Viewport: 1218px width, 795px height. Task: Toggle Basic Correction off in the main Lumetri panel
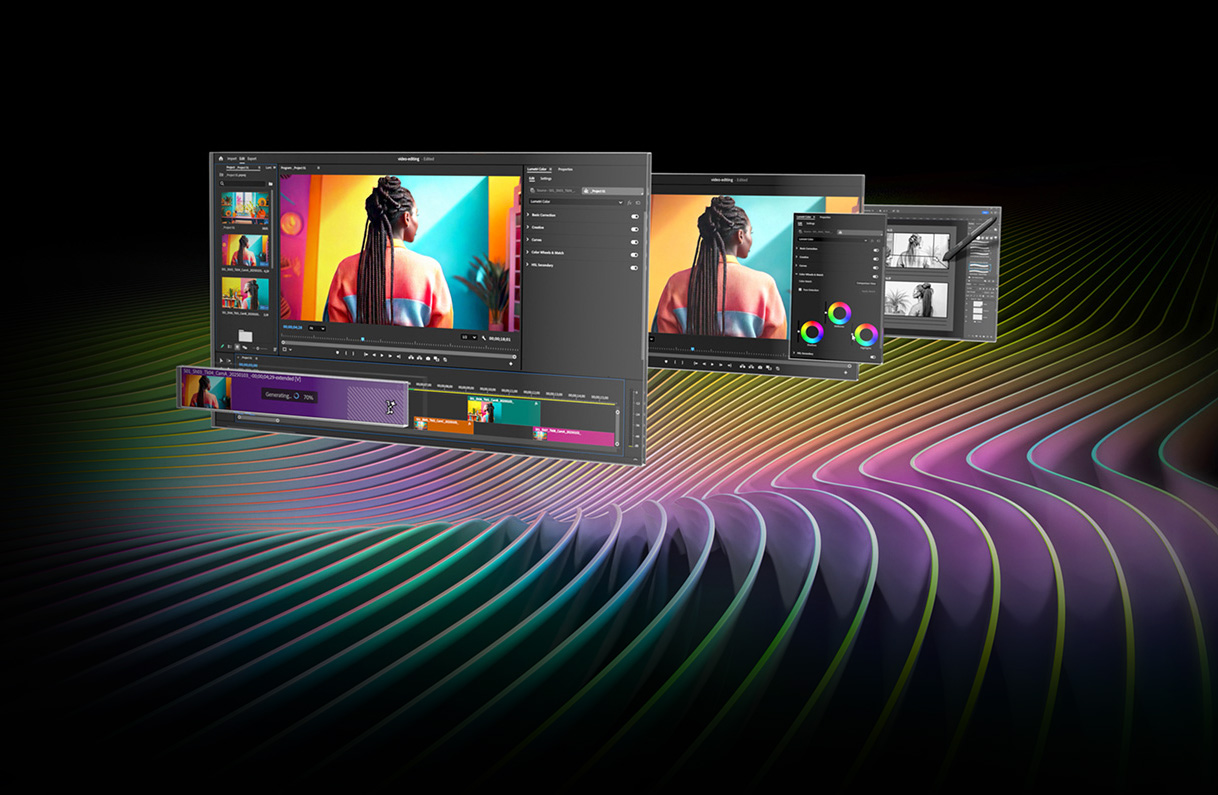click(x=634, y=215)
